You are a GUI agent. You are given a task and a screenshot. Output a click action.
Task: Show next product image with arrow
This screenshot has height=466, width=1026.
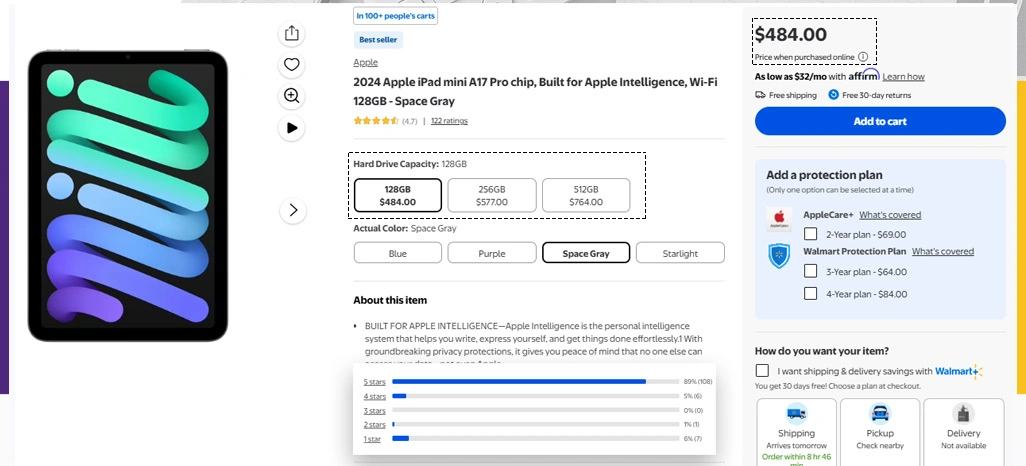click(292, 210)
